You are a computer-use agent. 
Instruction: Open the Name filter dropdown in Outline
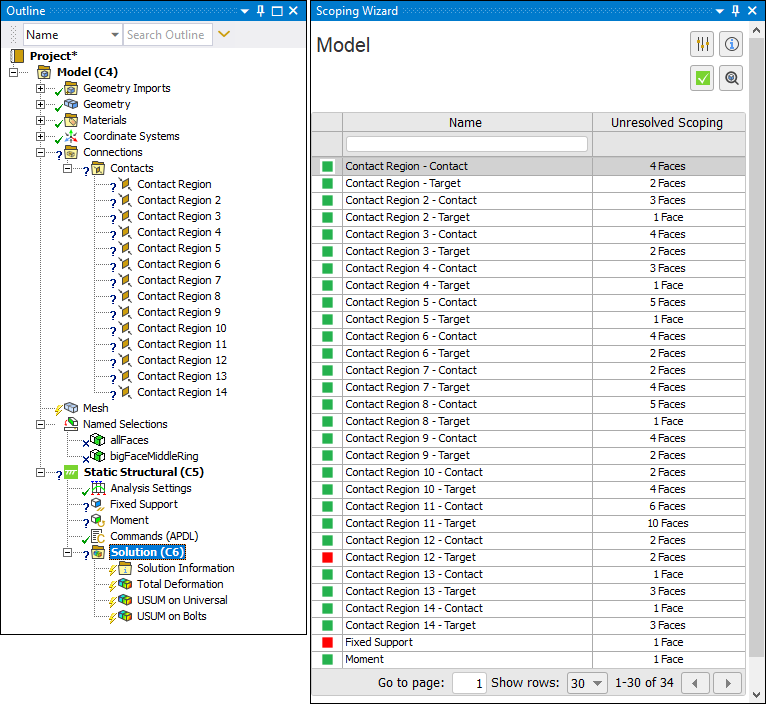click(x=72, y=35)
